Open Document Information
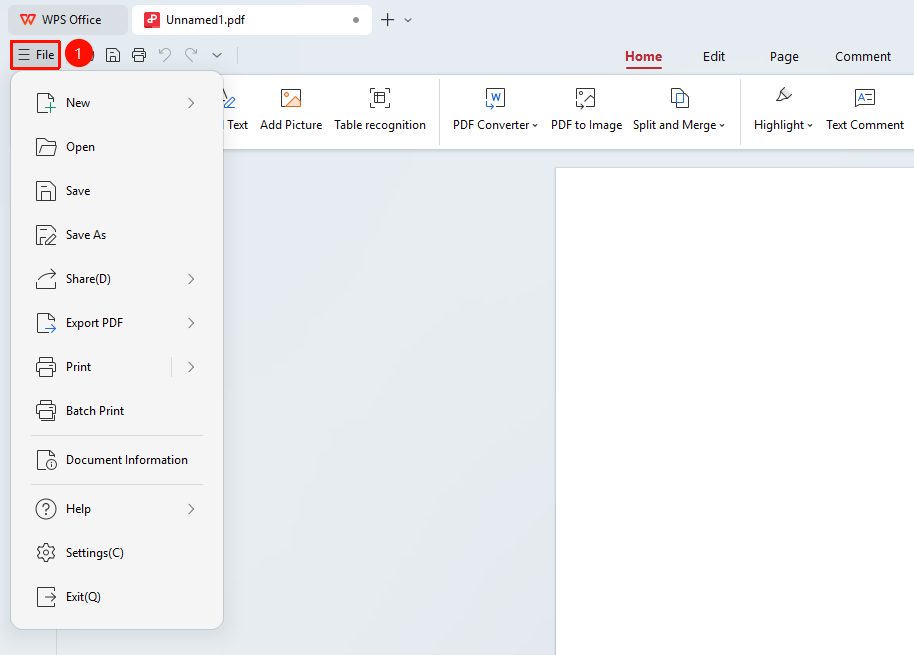 tap(117, 460)
